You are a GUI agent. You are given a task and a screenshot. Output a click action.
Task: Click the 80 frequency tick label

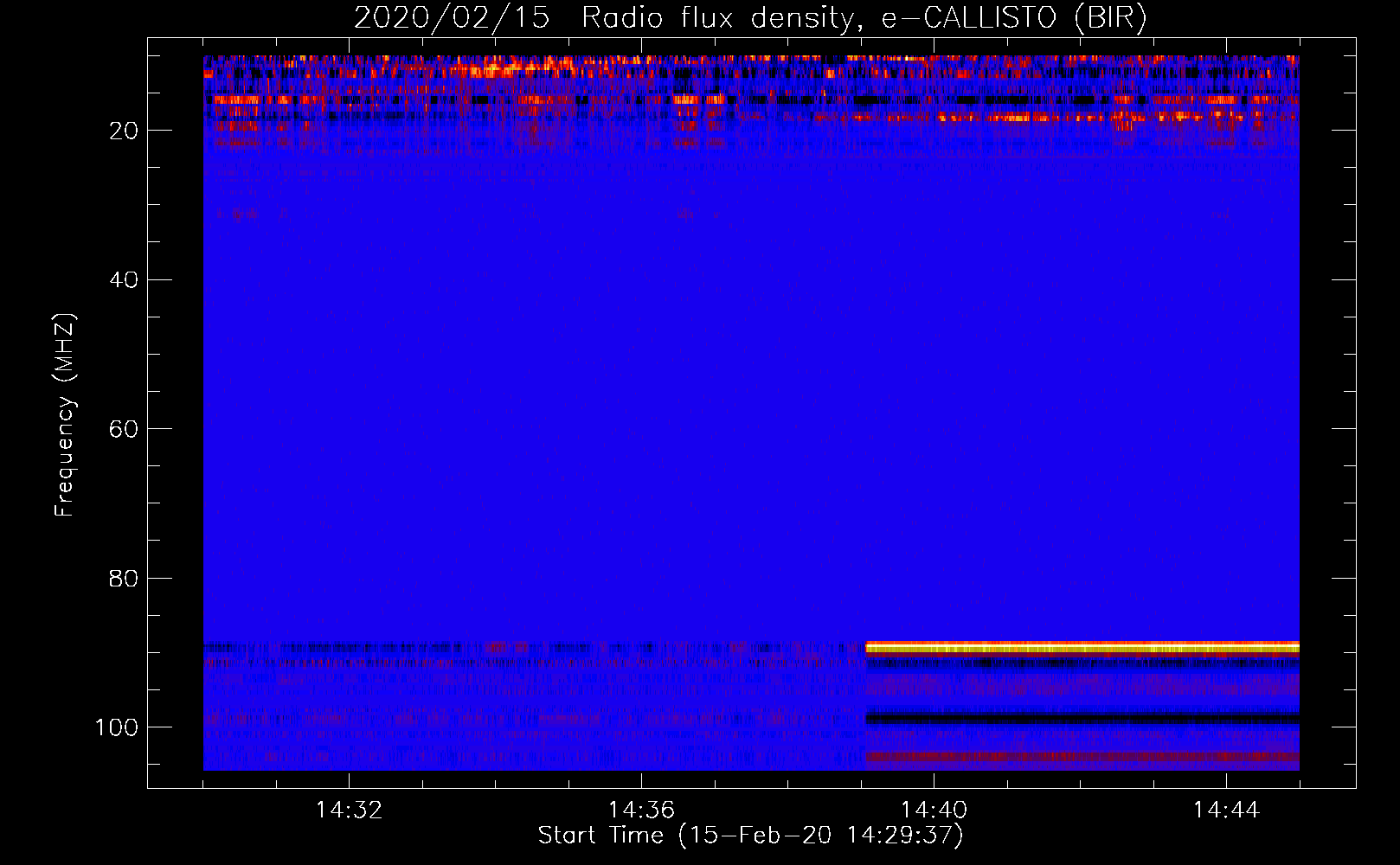(x=124, y=578)
